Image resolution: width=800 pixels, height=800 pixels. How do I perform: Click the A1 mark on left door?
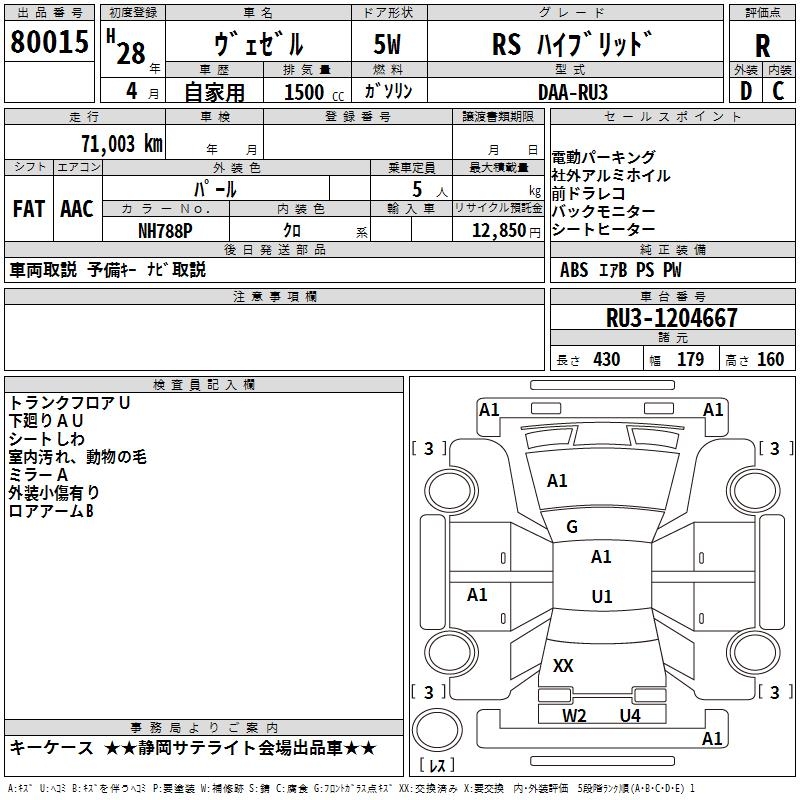click(477, 595)
